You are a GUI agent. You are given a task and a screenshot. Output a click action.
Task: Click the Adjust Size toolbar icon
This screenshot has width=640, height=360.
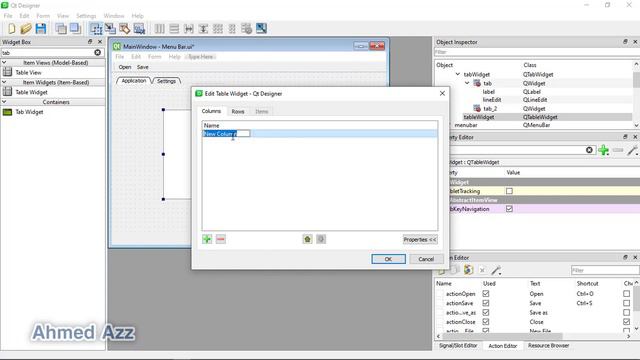(261, 29)
